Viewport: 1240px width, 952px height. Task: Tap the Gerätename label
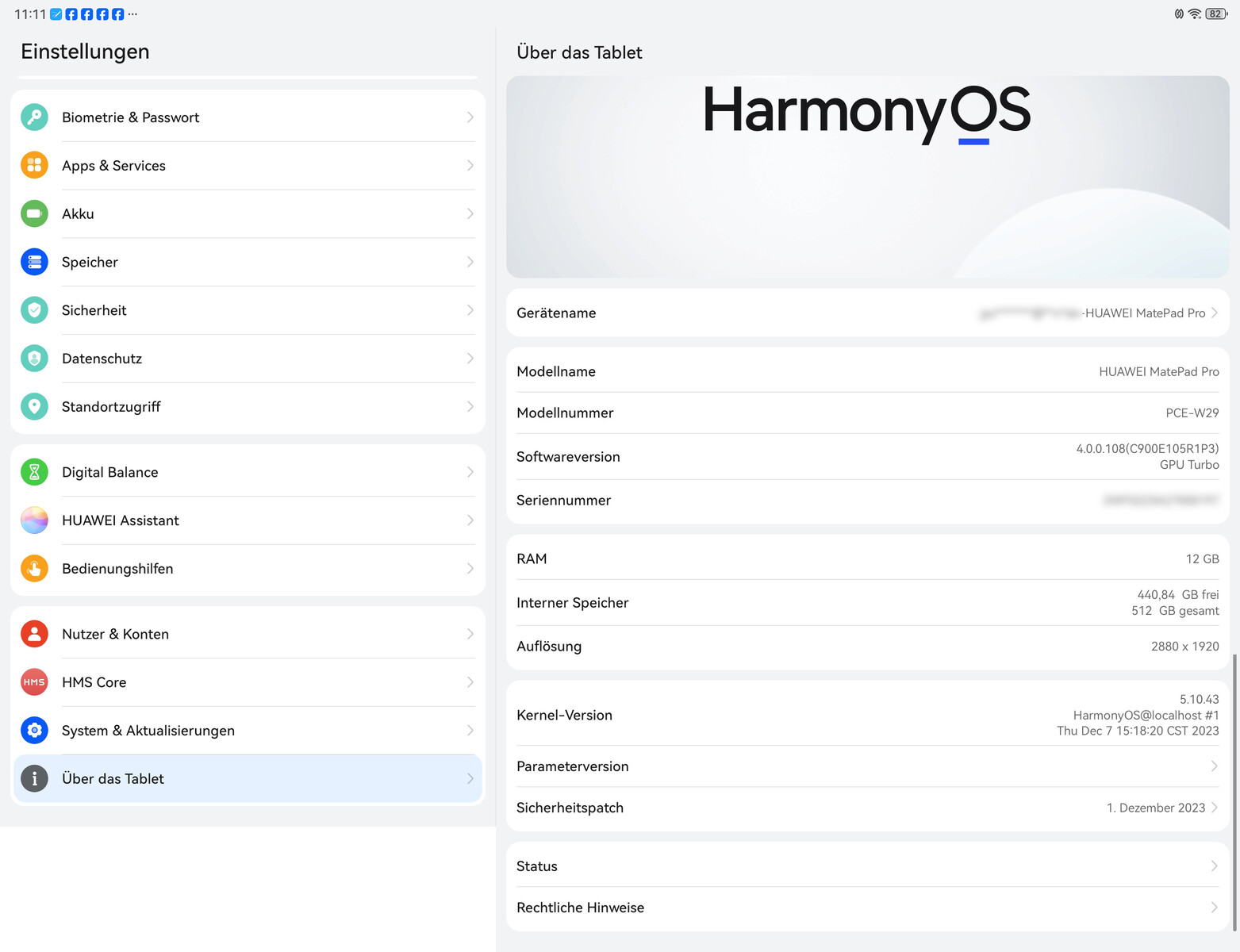[x=556, y=313]
